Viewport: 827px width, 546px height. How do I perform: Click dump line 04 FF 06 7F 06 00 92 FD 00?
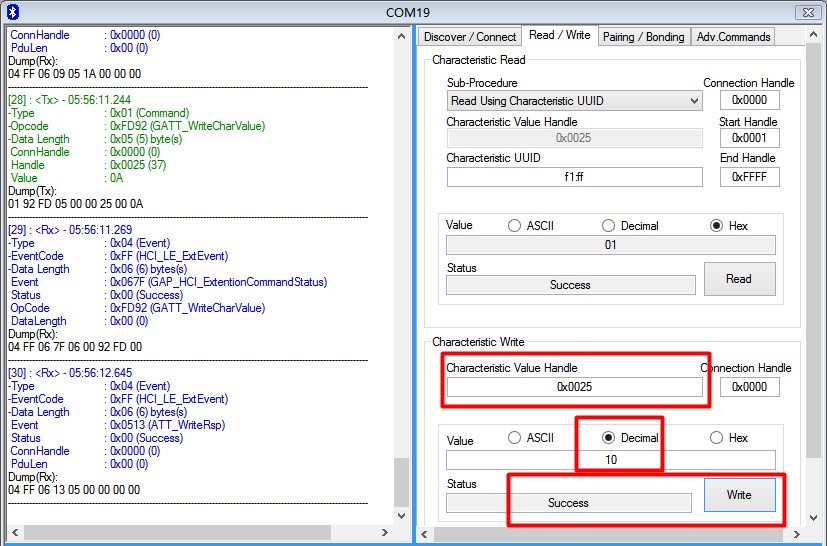point(75,347)
